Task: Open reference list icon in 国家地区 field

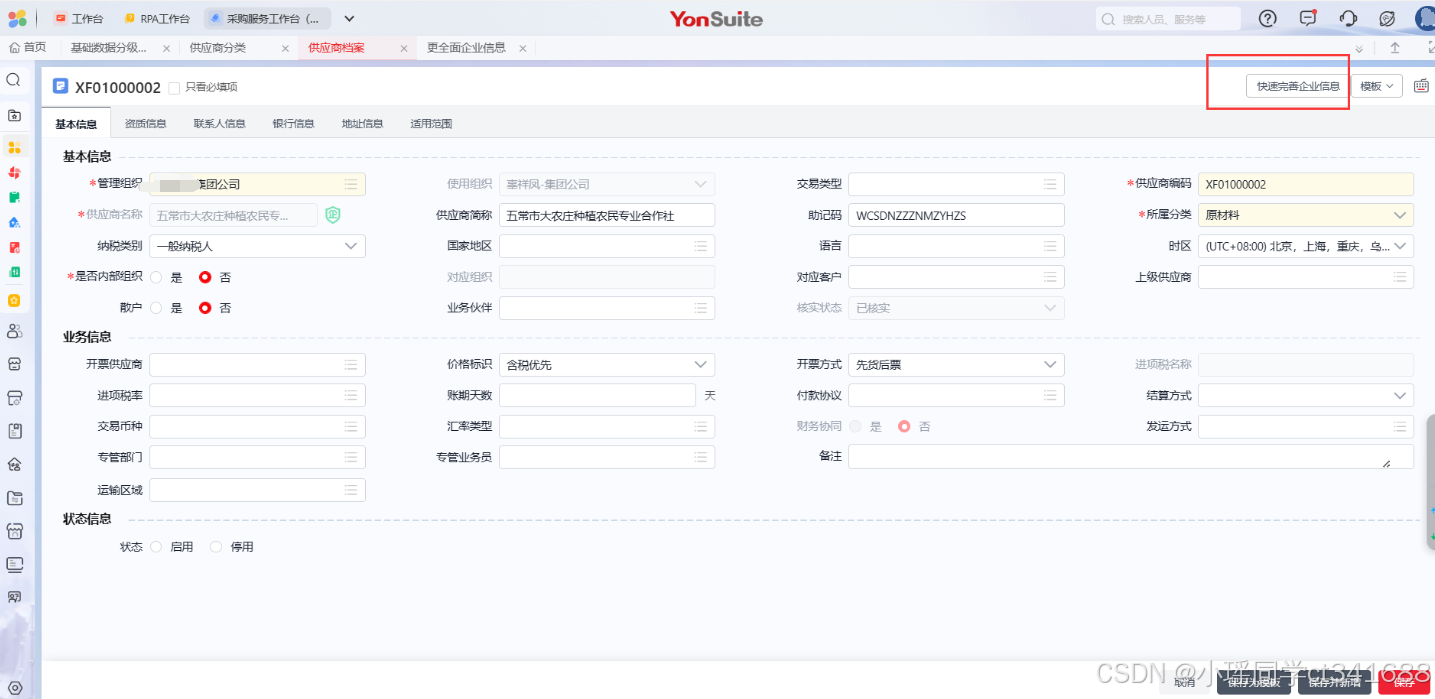Action: coord(701,246)
